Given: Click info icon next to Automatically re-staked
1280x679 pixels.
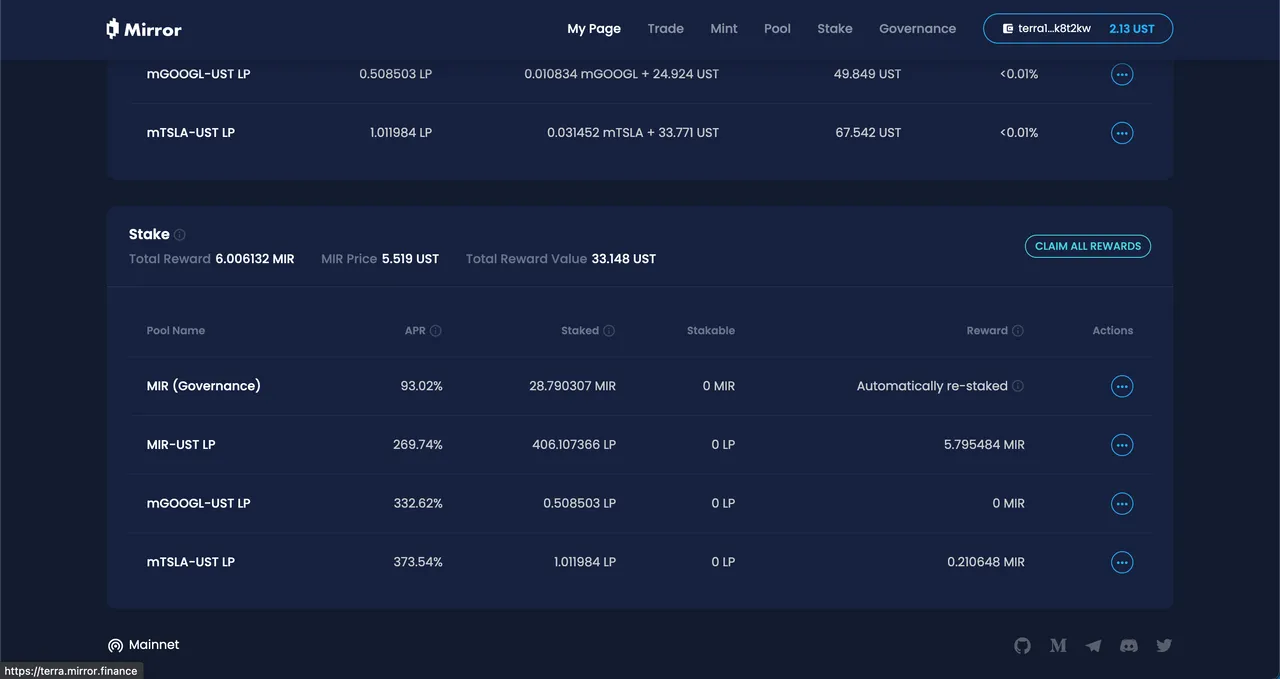Looking at the screenshot, I should click(1018, 386).
